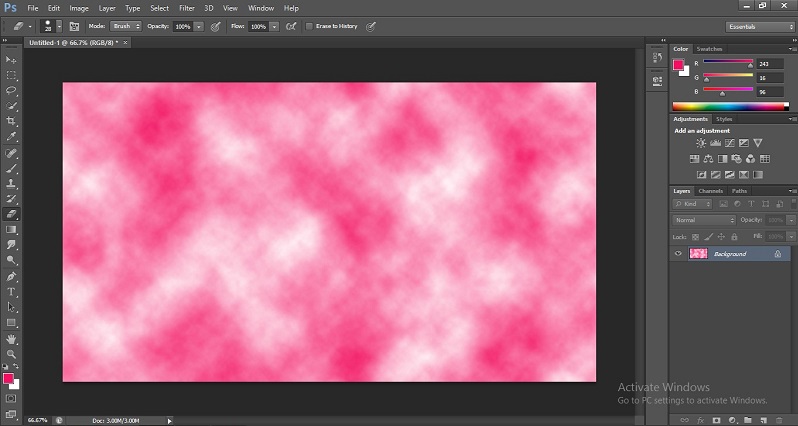Click the foreground color swatch in Color panel

pyautogui.click(x=678, y=65)
